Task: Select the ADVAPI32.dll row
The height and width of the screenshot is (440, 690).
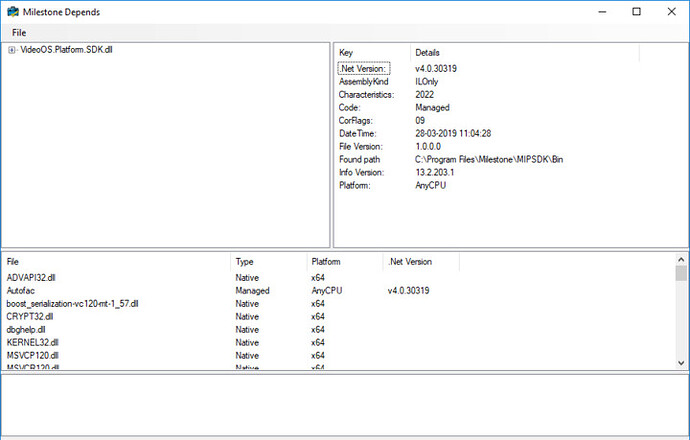Action: 30,278
